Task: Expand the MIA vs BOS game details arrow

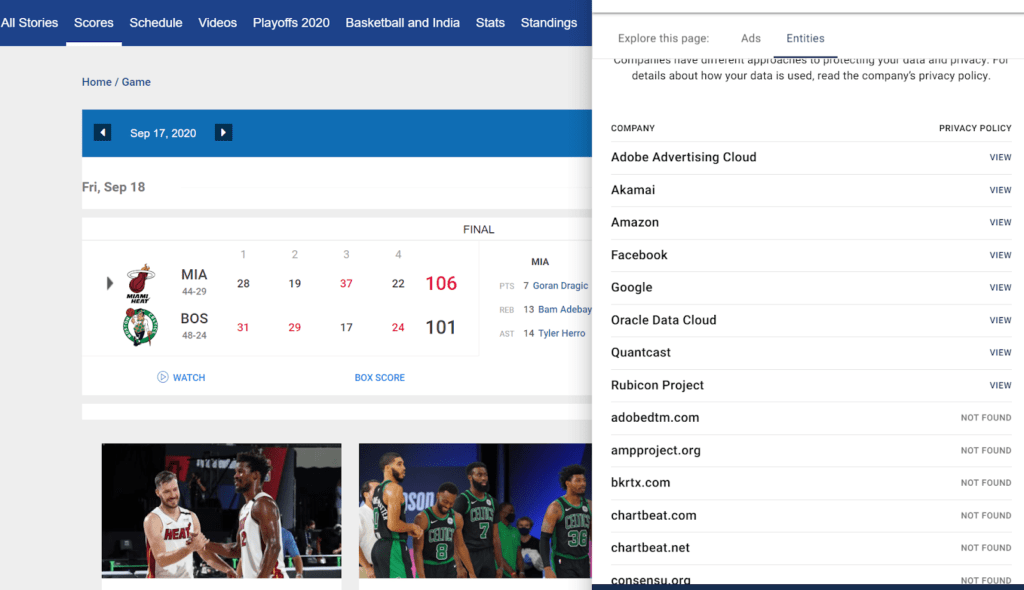Action: pos(110,283)
